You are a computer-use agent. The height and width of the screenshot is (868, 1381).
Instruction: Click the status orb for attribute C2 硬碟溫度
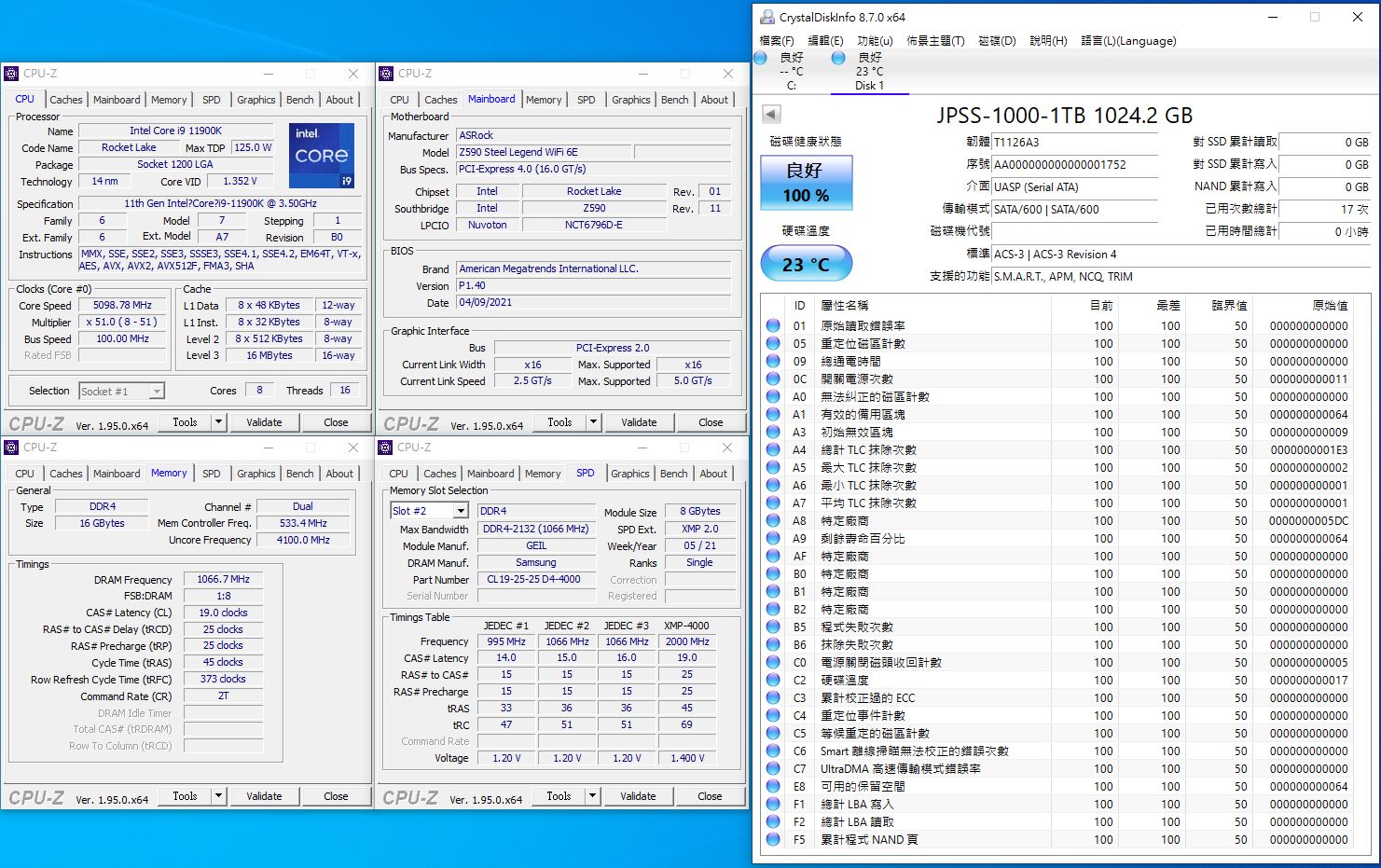click(x=773, y=680)
